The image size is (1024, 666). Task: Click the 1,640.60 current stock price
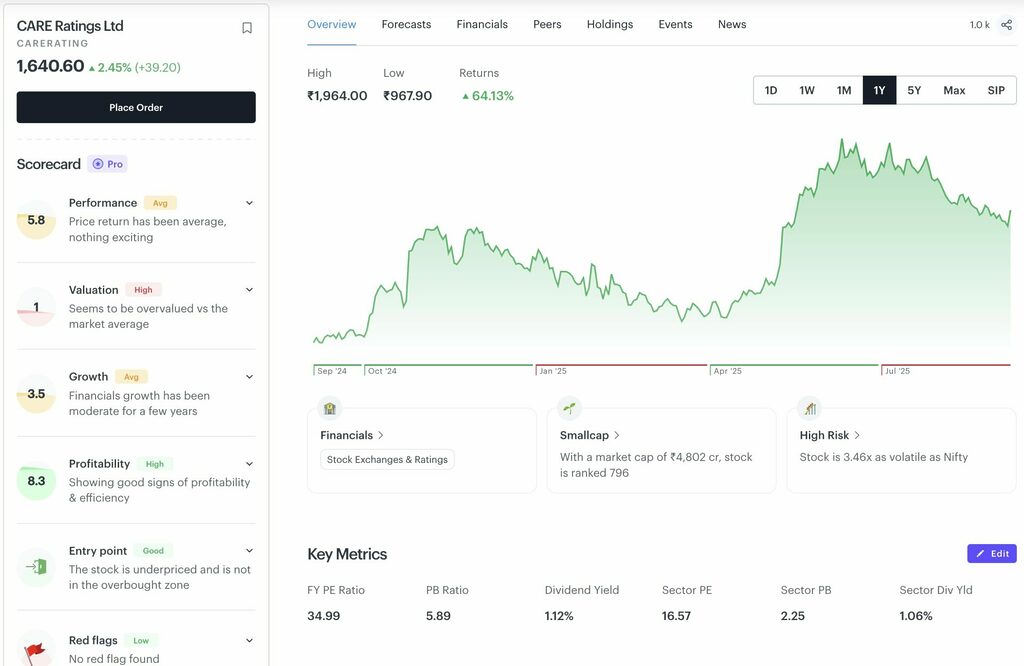click(x=50, y=66)
